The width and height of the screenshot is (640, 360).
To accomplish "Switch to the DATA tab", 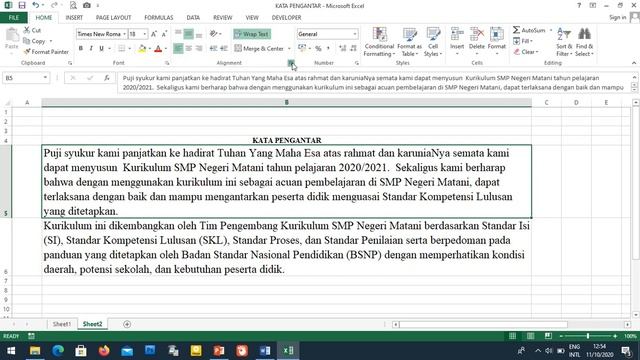I will point(193,18).
